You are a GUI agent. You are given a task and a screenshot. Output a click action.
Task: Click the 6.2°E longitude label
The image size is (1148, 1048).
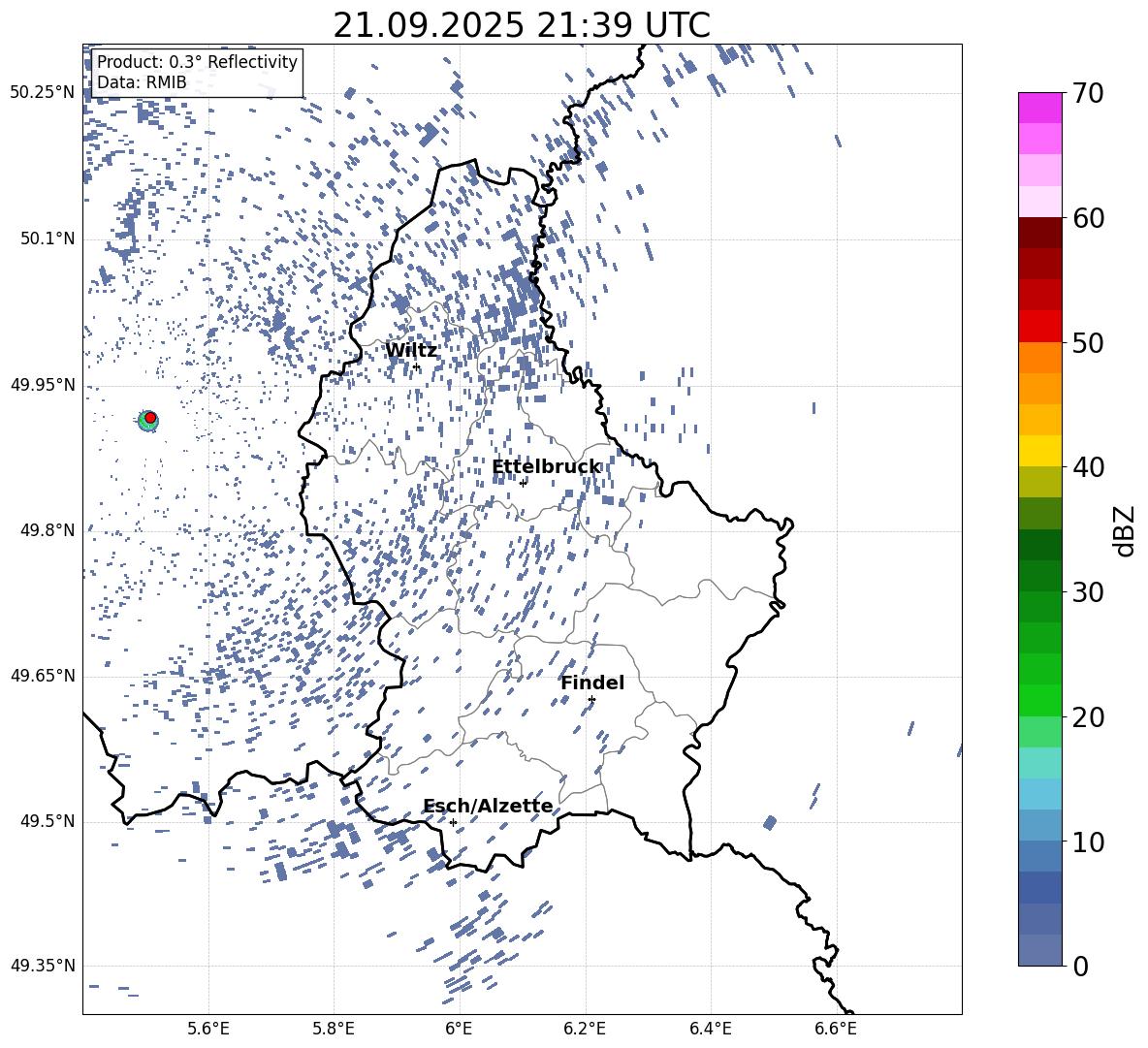(x=585, y=1029)
